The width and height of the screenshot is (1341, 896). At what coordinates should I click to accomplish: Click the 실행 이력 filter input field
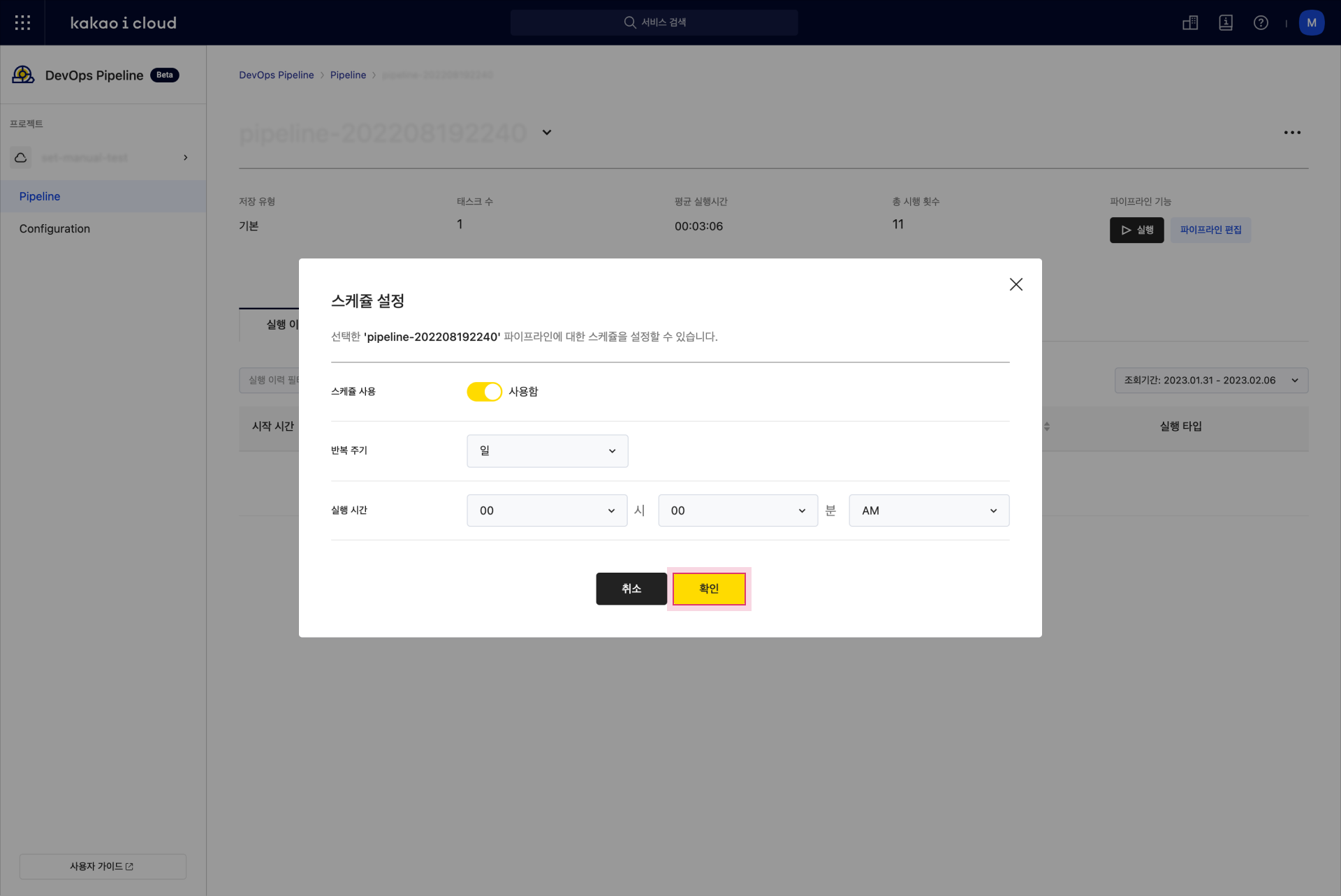click(x=270, y=381)
